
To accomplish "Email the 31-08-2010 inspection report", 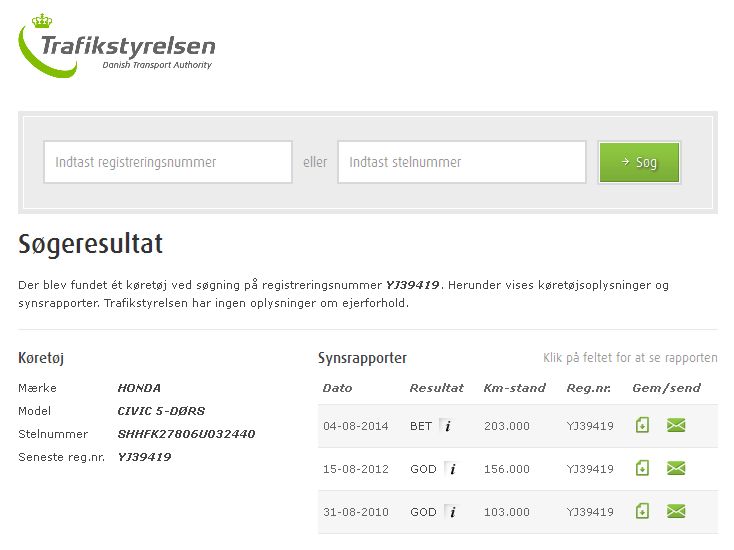I will click(x=676, y=511).
